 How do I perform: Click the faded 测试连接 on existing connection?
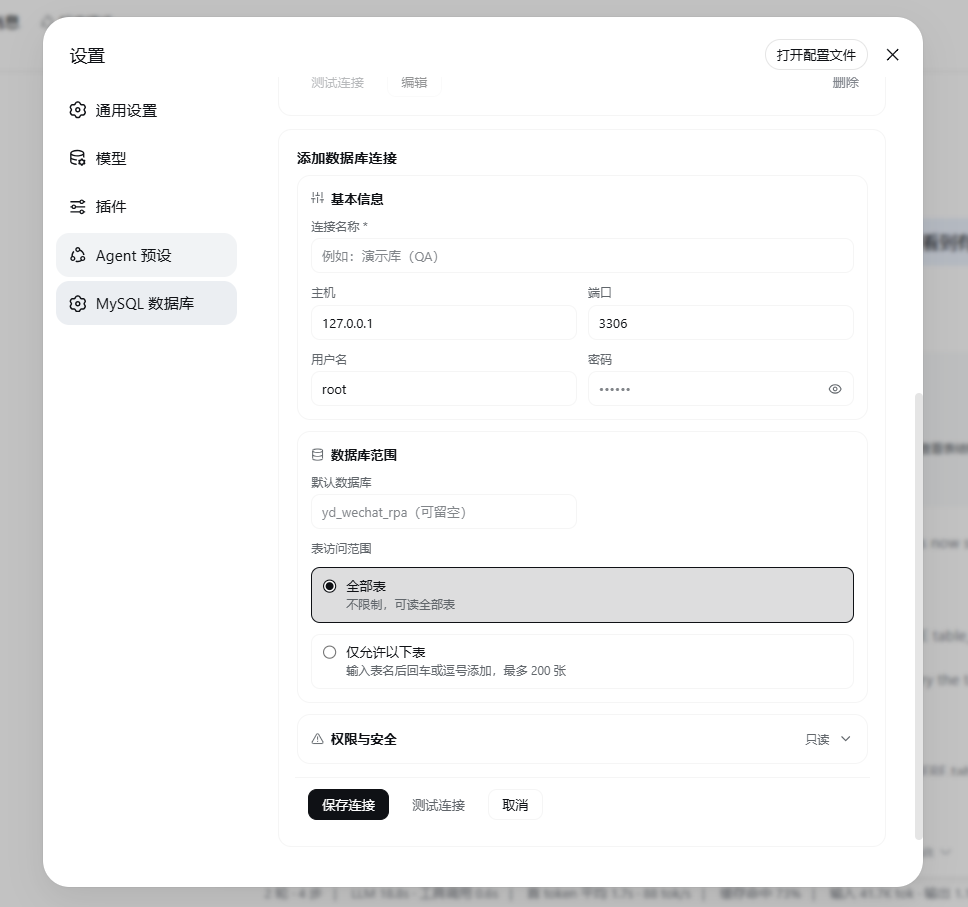[x=338, y=82]
